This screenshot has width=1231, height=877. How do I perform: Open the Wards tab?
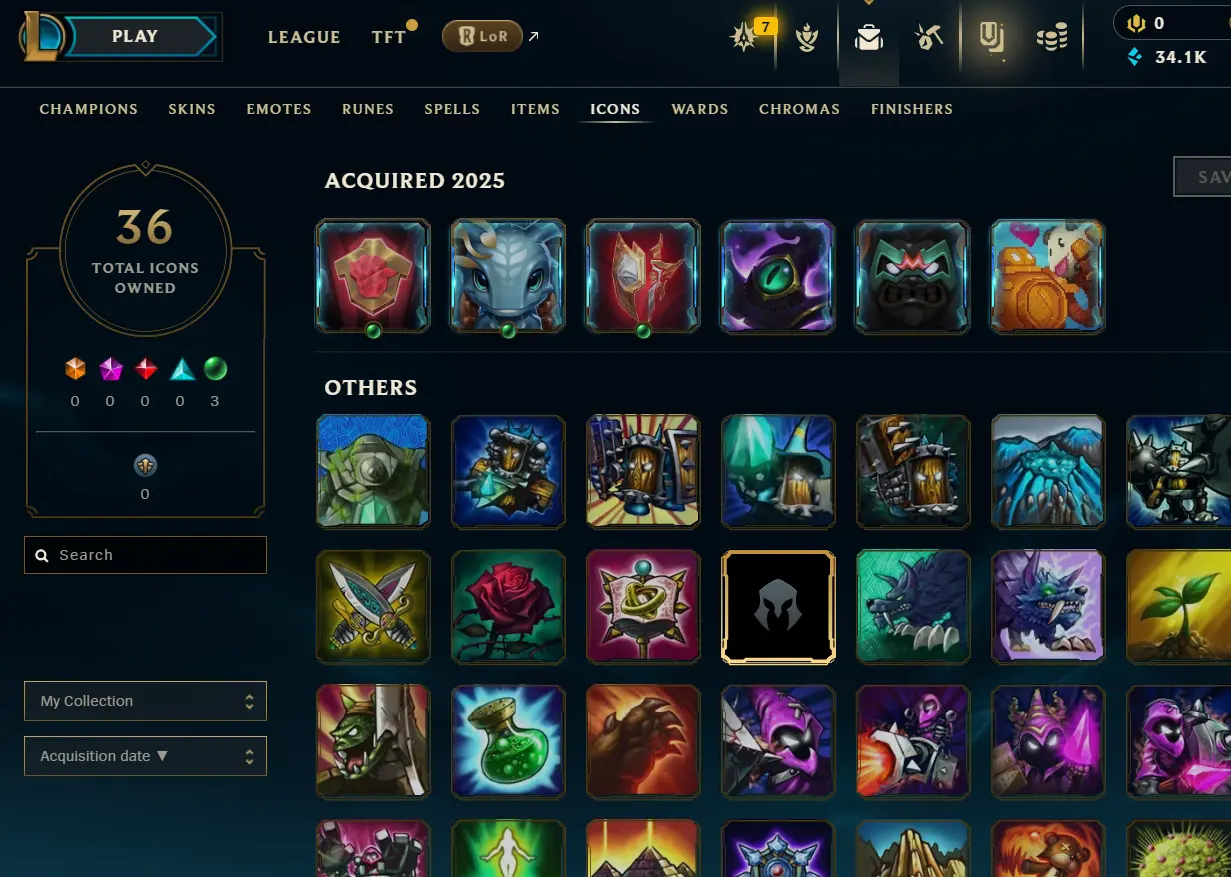(x=700, y=109)
